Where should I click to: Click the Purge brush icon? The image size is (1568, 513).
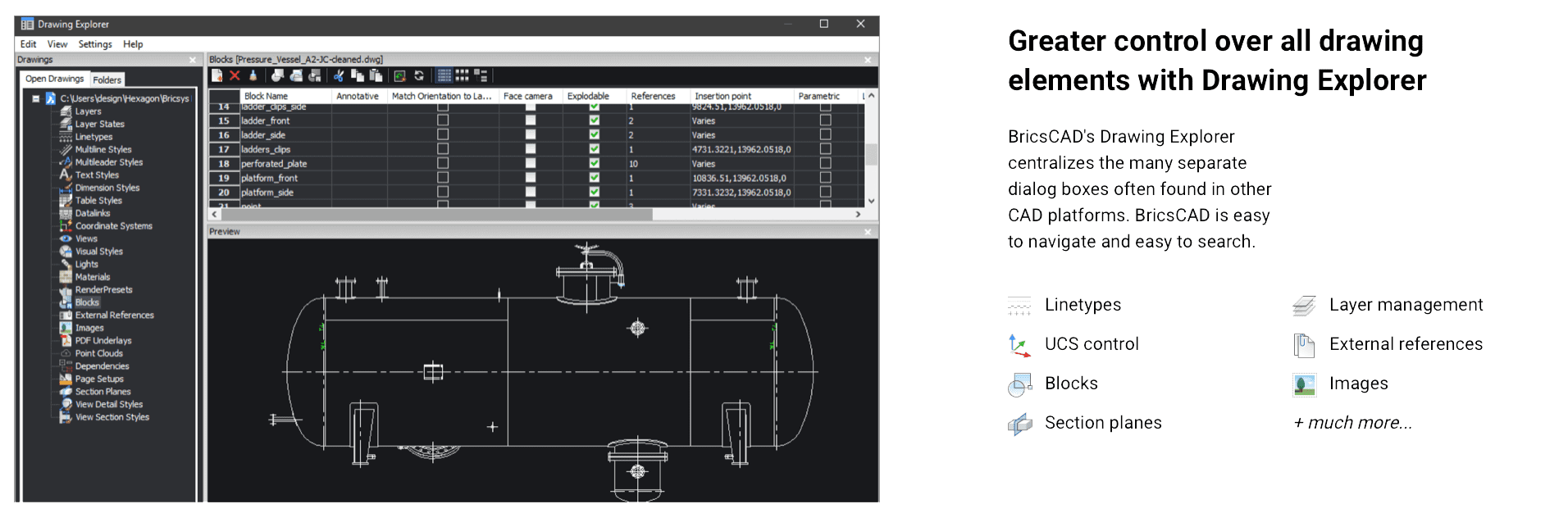pos(253,76)
